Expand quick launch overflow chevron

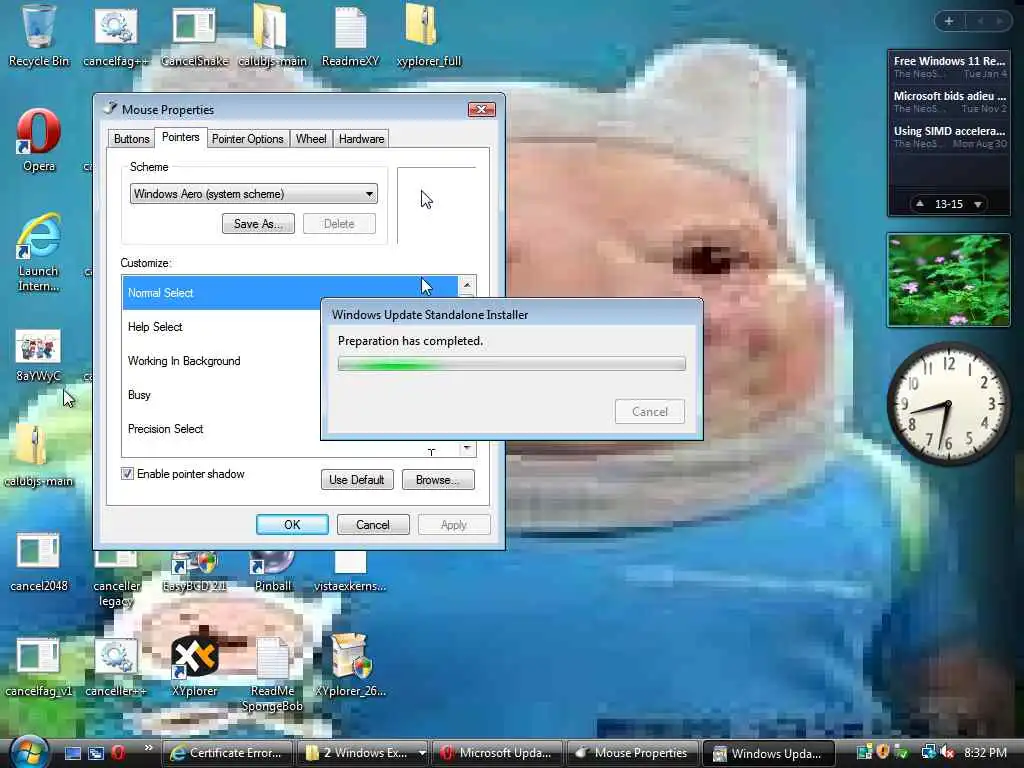(148, 748)
